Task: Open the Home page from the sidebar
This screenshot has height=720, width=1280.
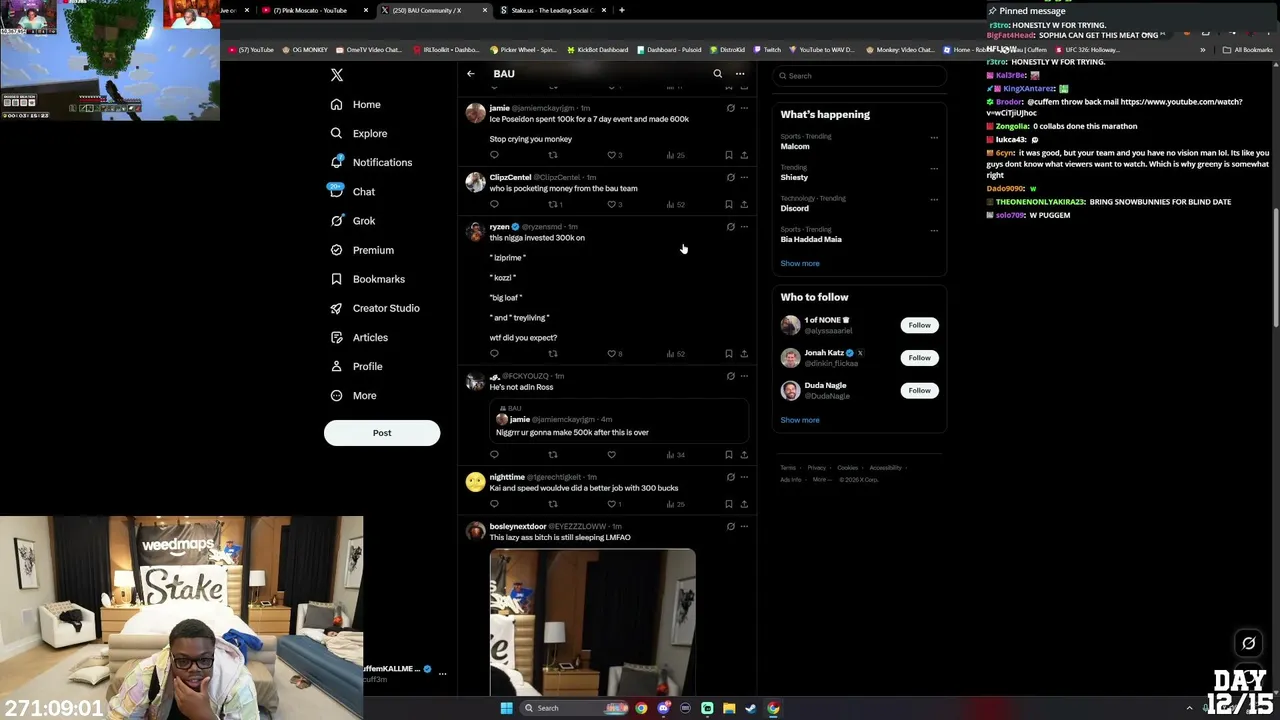Action: [x=356, y=104]
